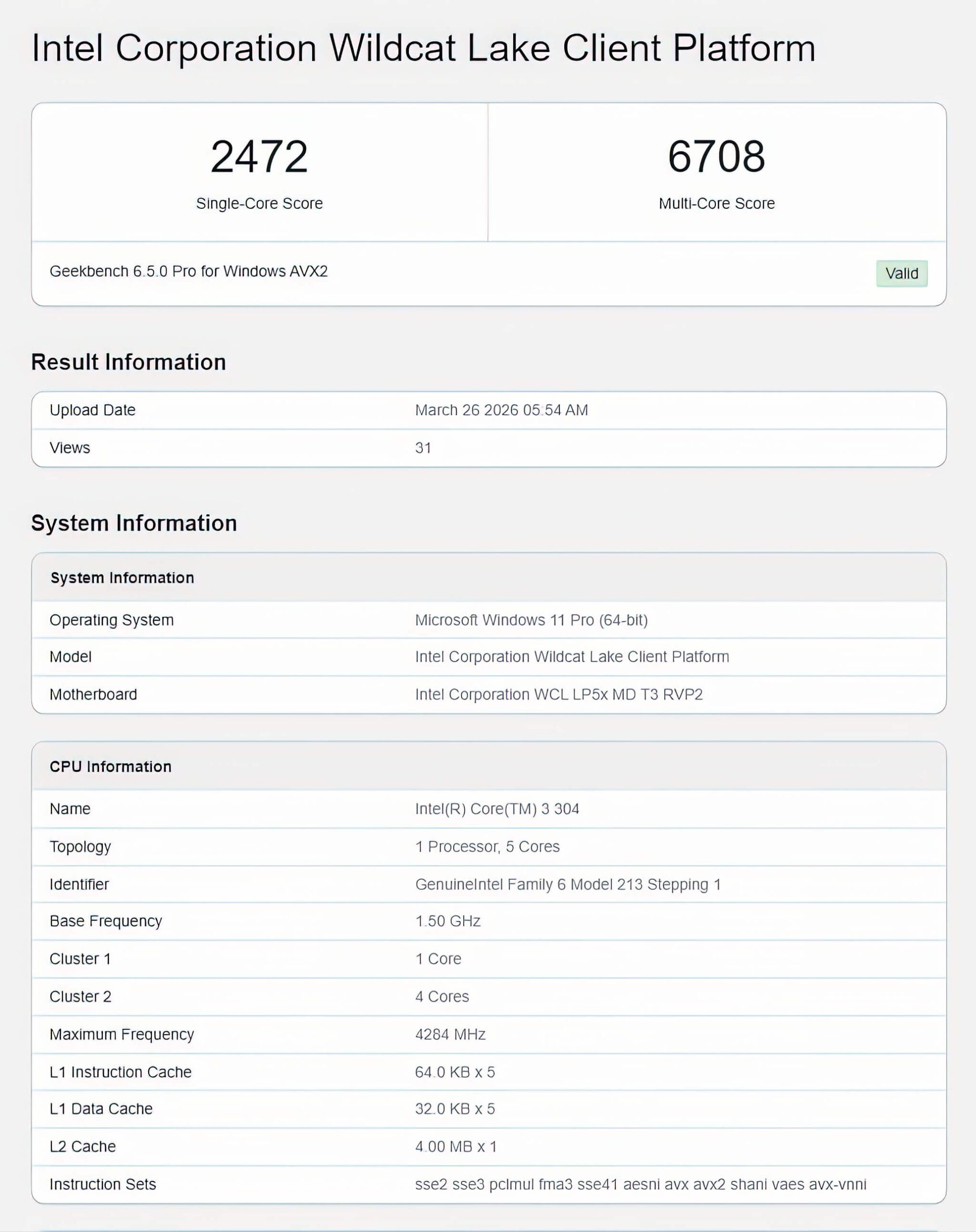Click the Motherboard value WCL LP5x MD T3 RVP2

[x=558, y=694]
